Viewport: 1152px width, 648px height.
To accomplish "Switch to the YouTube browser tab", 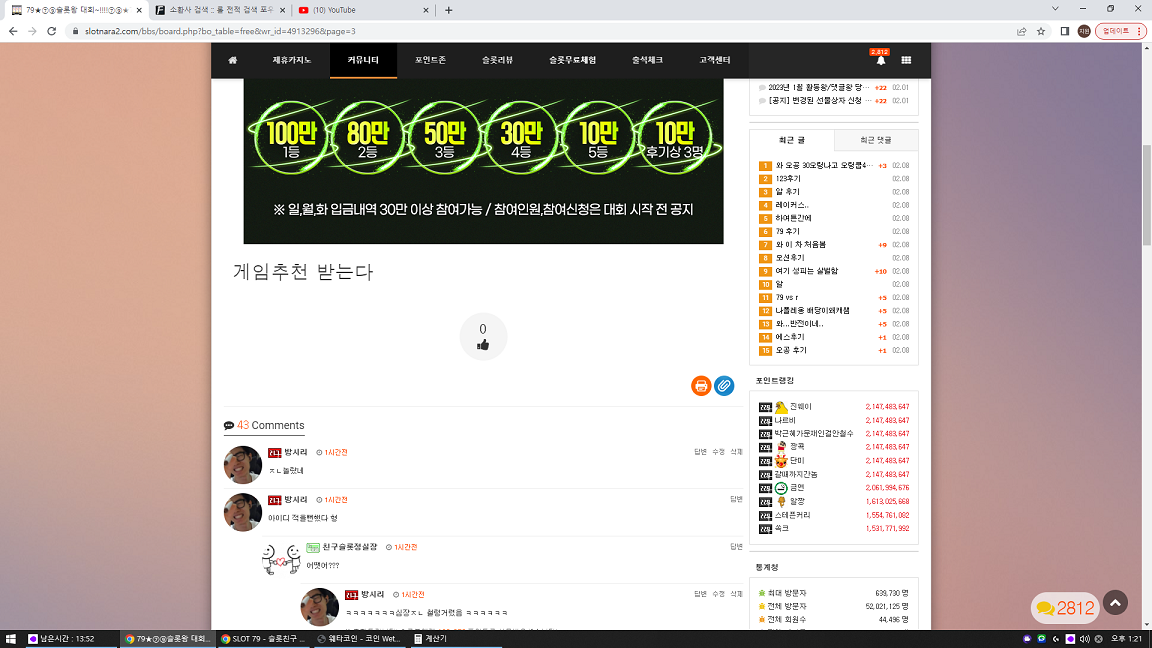I will (363, 10).
